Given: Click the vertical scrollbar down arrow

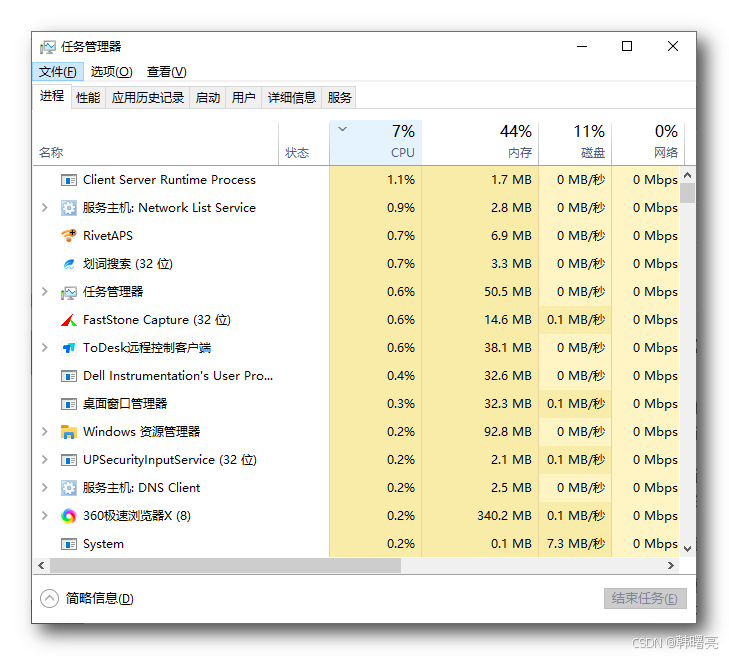Looking at the screenshot, I should coord(688,549).
